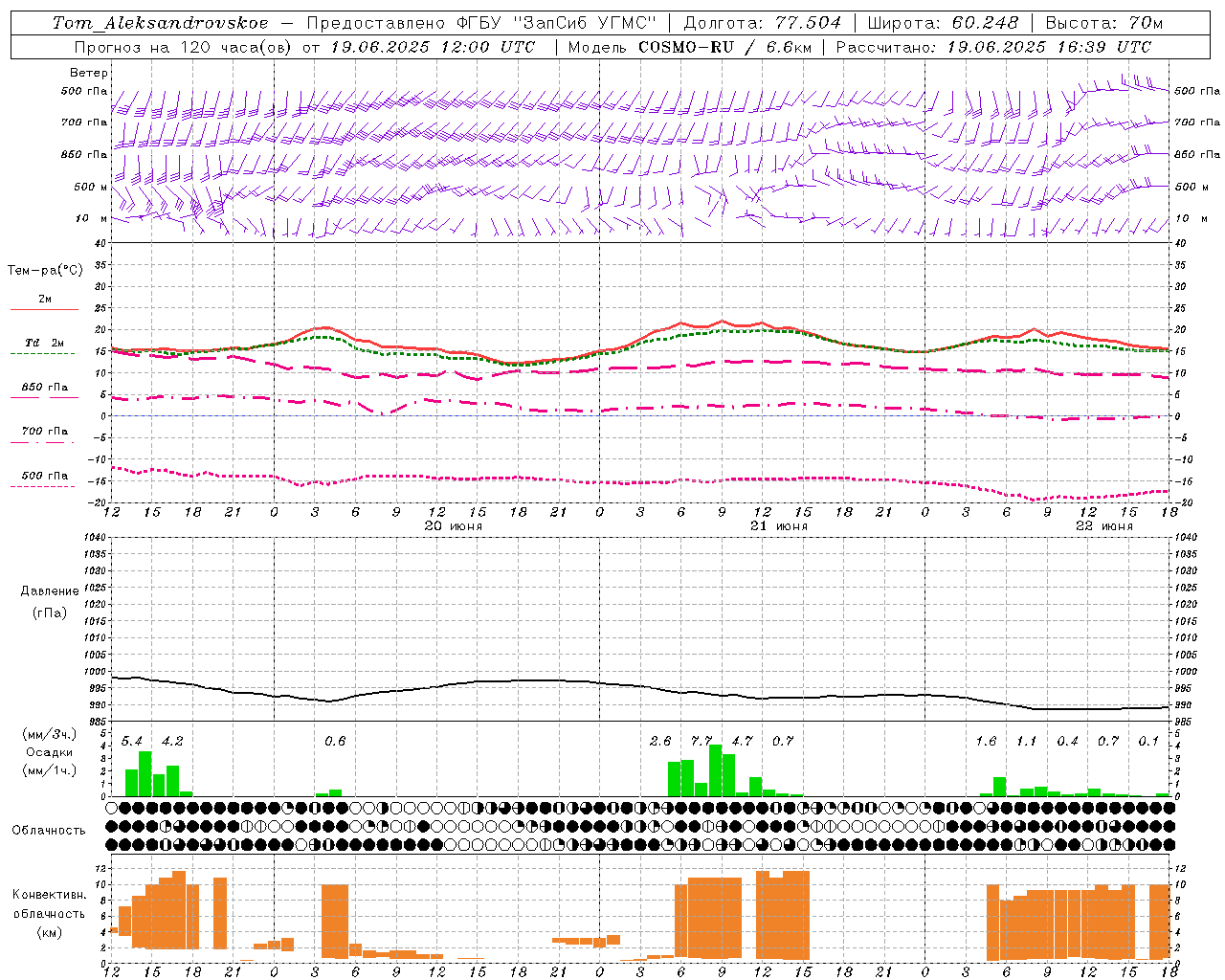Viewport: 1225px width, 980px height.
Task: Click the Осадки precipitation label
Action: pyautogui.click(x=50, y=752)
